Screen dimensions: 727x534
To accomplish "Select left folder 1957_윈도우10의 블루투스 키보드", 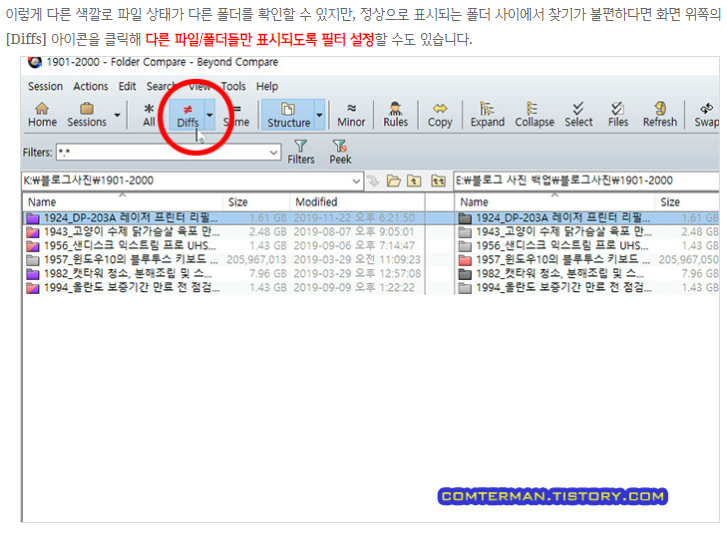I will [x=122, y=260].
